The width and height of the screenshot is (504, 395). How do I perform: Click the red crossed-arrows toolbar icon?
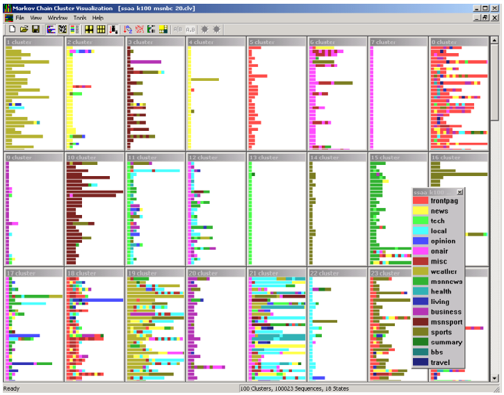click(140, 29)
